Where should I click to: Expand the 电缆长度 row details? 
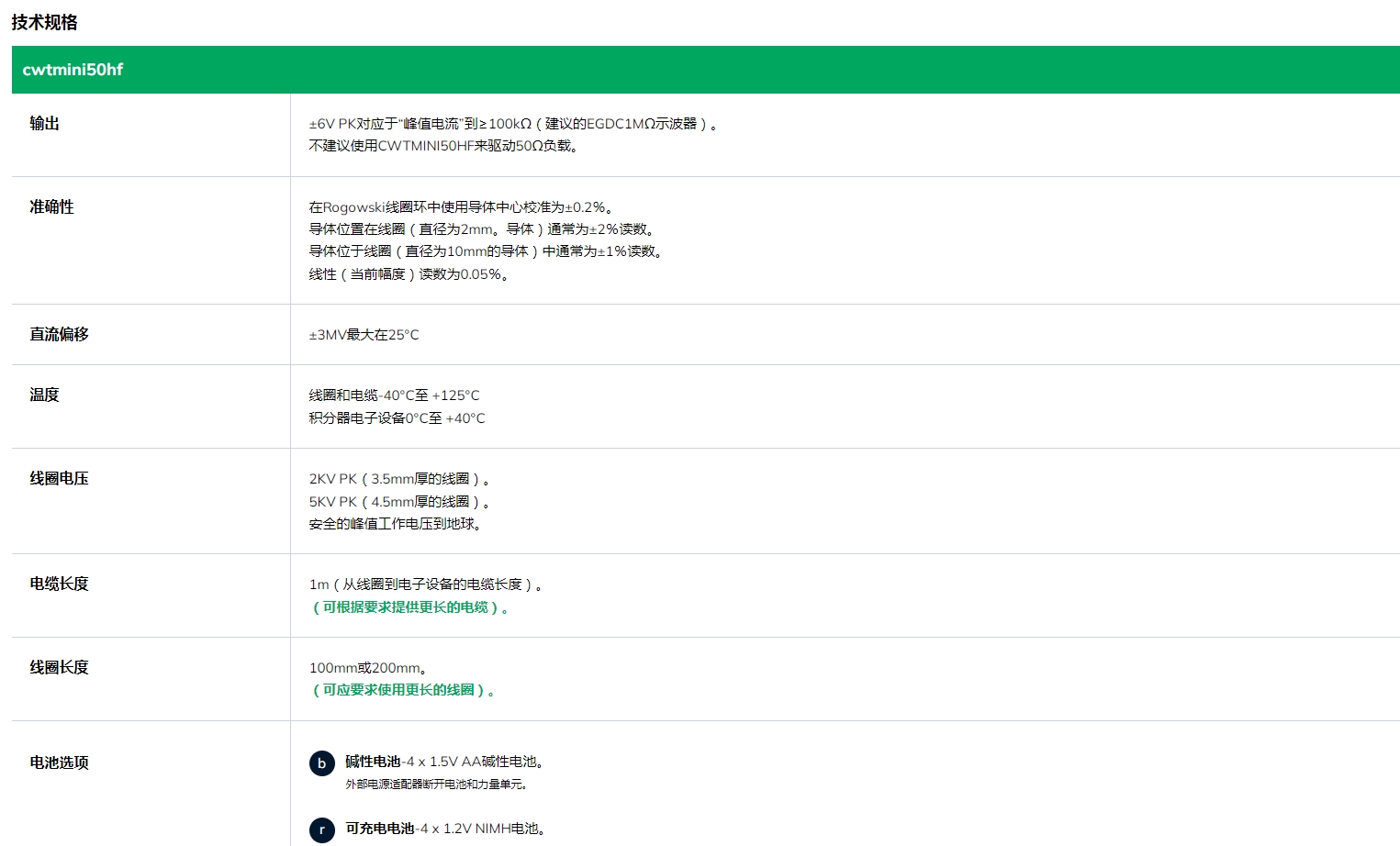[59, 584]
